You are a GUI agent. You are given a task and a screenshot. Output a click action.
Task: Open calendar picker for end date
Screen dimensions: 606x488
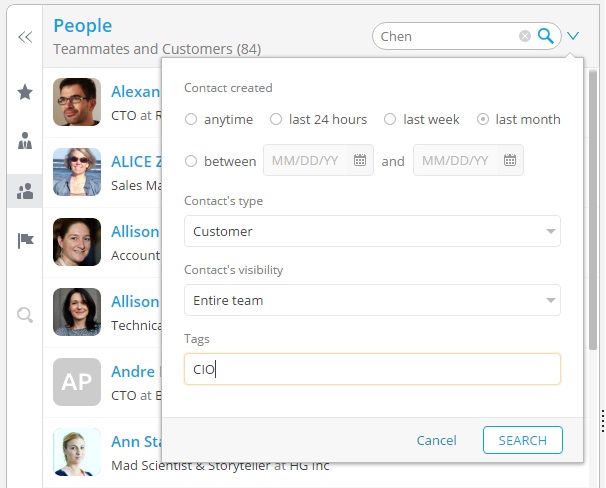coord(509,160)
